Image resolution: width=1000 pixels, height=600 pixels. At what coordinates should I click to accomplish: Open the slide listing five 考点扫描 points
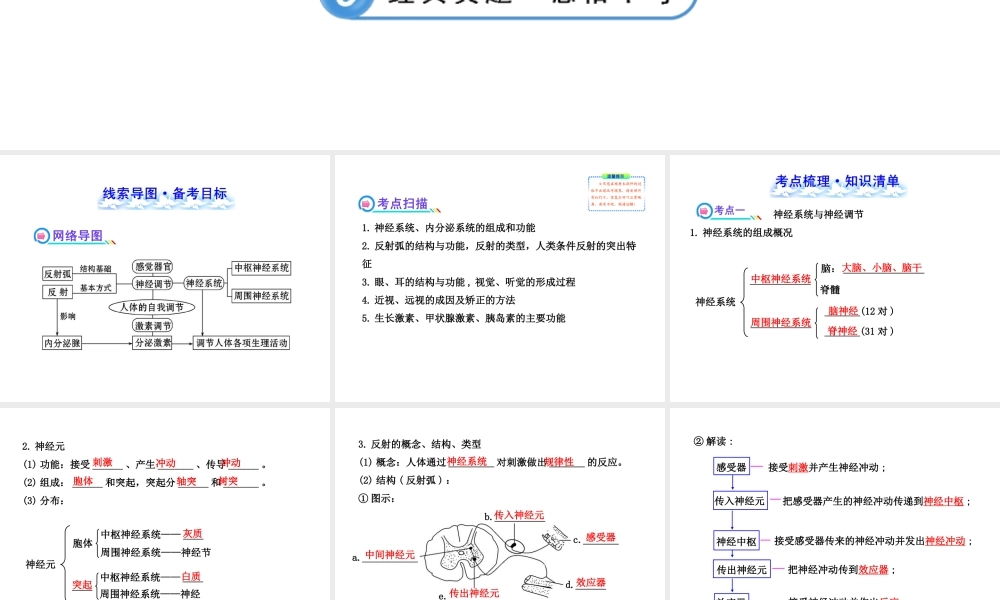499,278
